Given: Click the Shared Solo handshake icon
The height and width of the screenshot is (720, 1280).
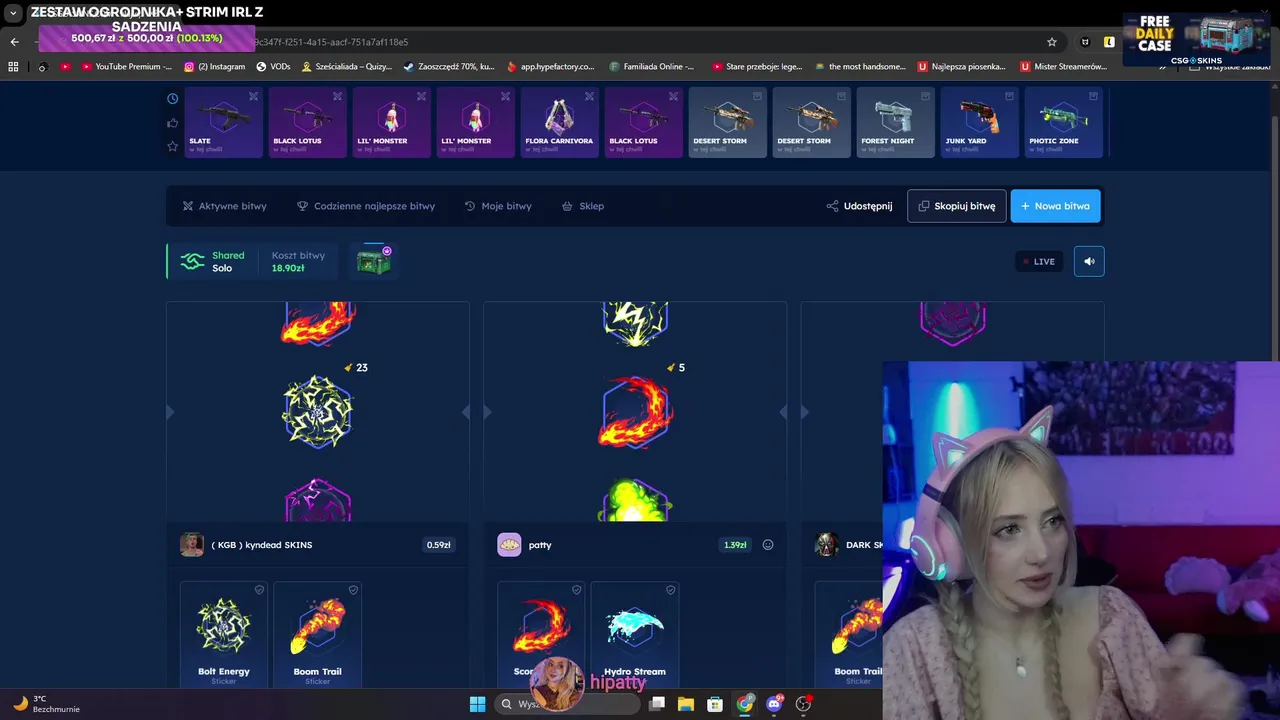Looking at the screenshot, I should (192, 261).
